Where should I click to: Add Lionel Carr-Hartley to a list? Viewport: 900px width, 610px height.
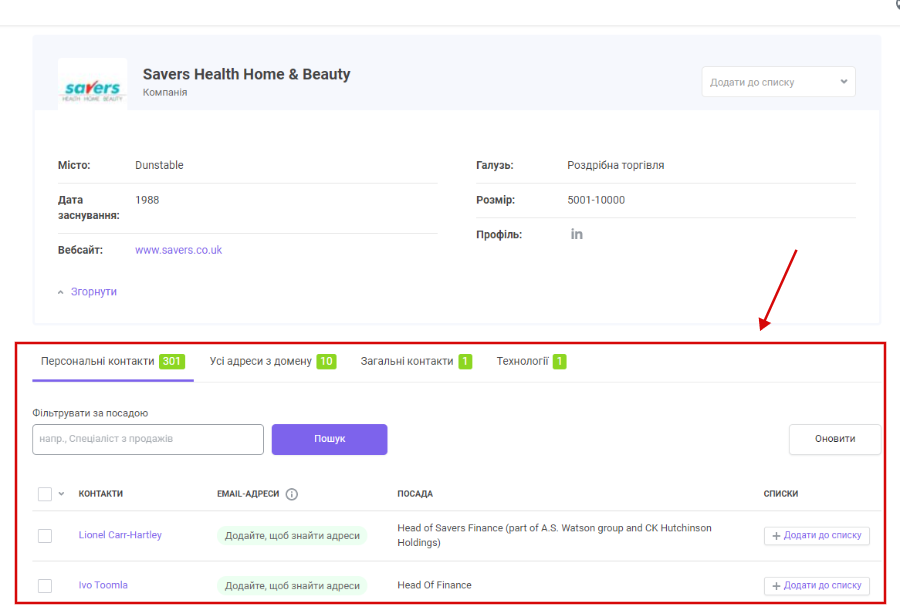(x=817, y=536)
